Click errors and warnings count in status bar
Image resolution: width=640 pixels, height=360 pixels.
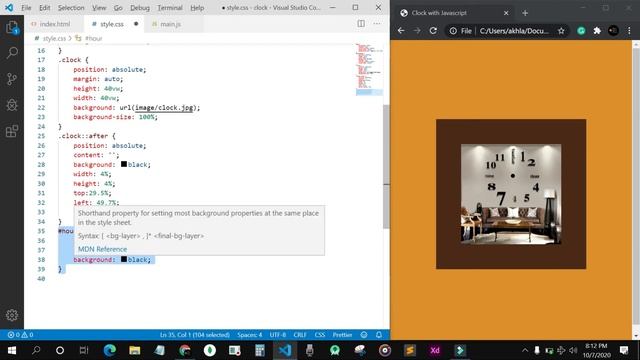[20, 335]
